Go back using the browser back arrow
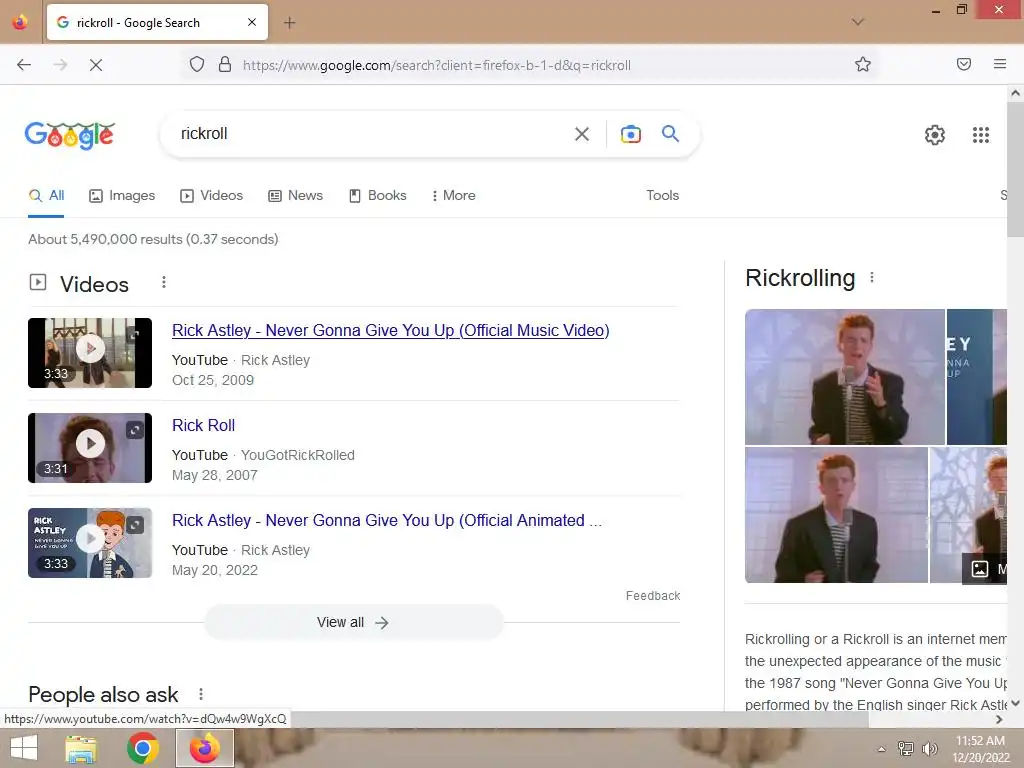 [x=24, y=65]
